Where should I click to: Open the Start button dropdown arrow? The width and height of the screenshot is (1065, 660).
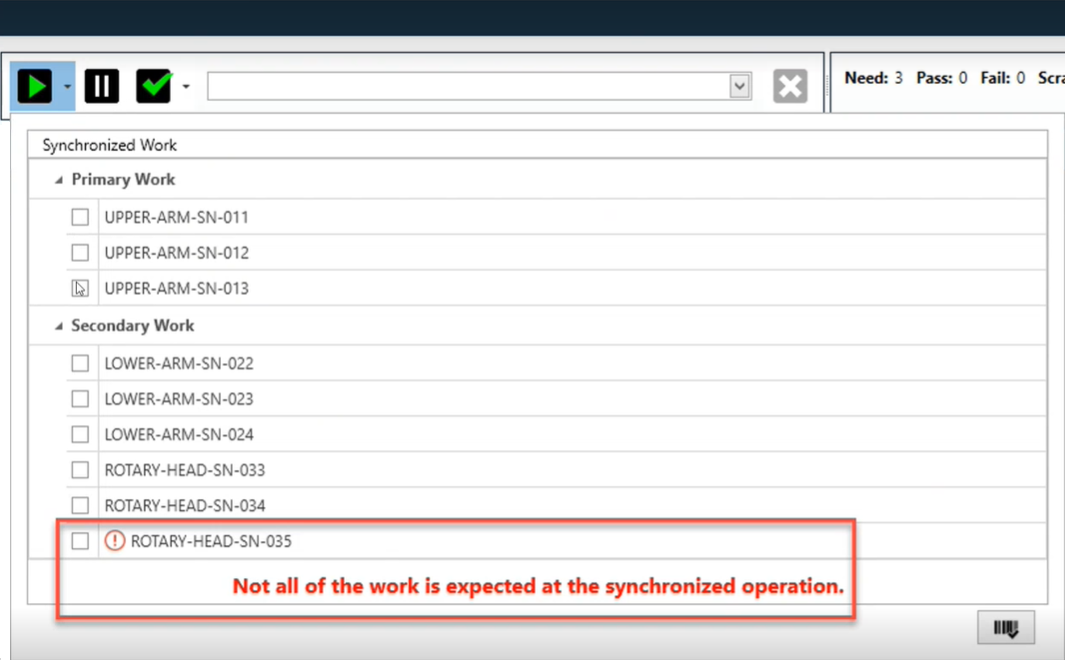point(65,86)
